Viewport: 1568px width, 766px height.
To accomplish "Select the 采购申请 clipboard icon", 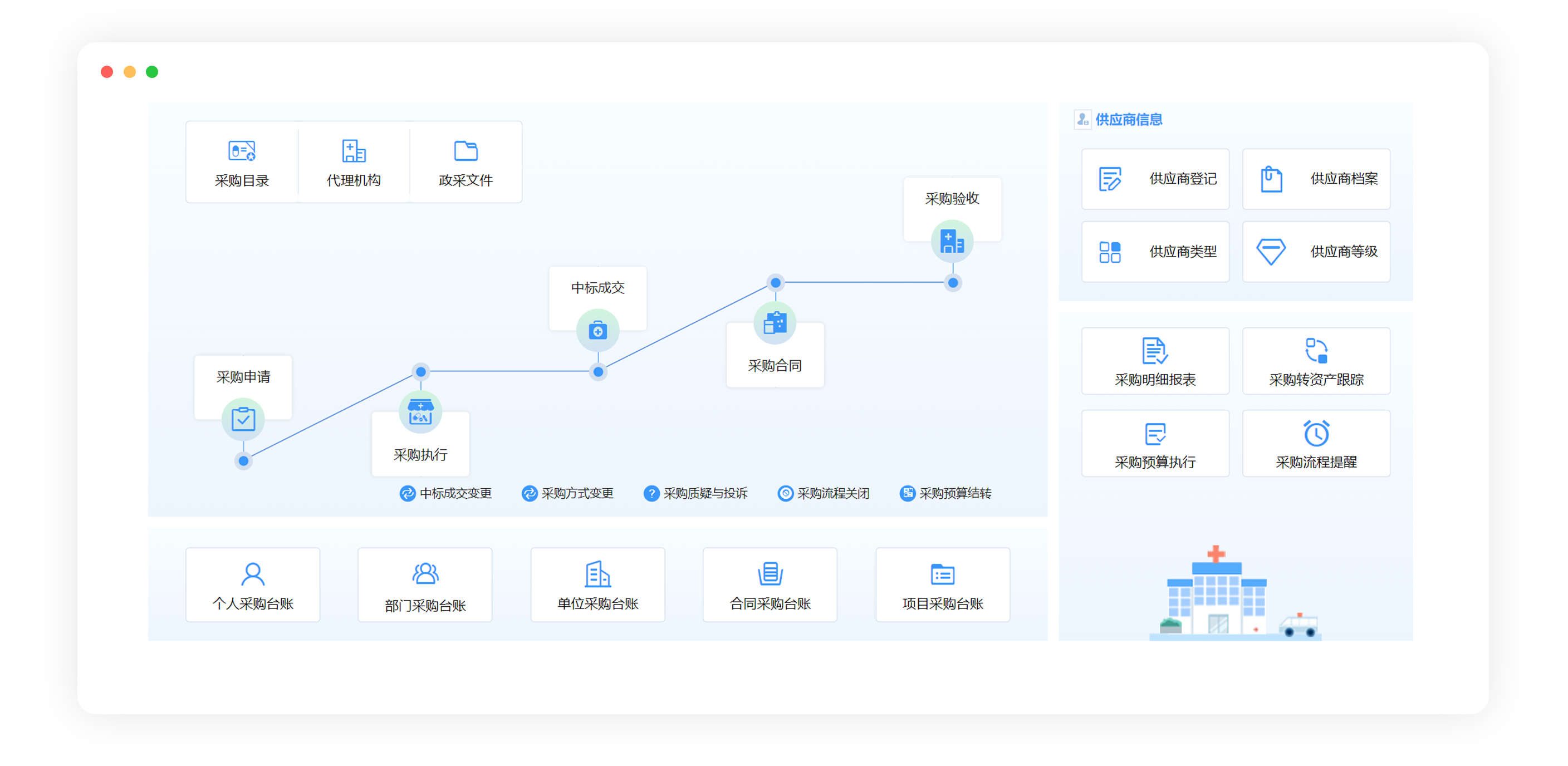I will click(x=243, y=419).
